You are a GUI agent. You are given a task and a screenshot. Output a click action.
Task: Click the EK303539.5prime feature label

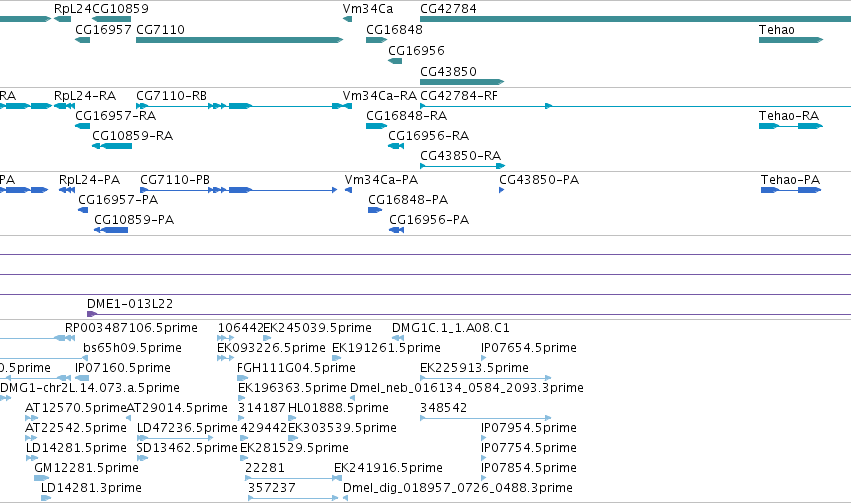(342, 428)
